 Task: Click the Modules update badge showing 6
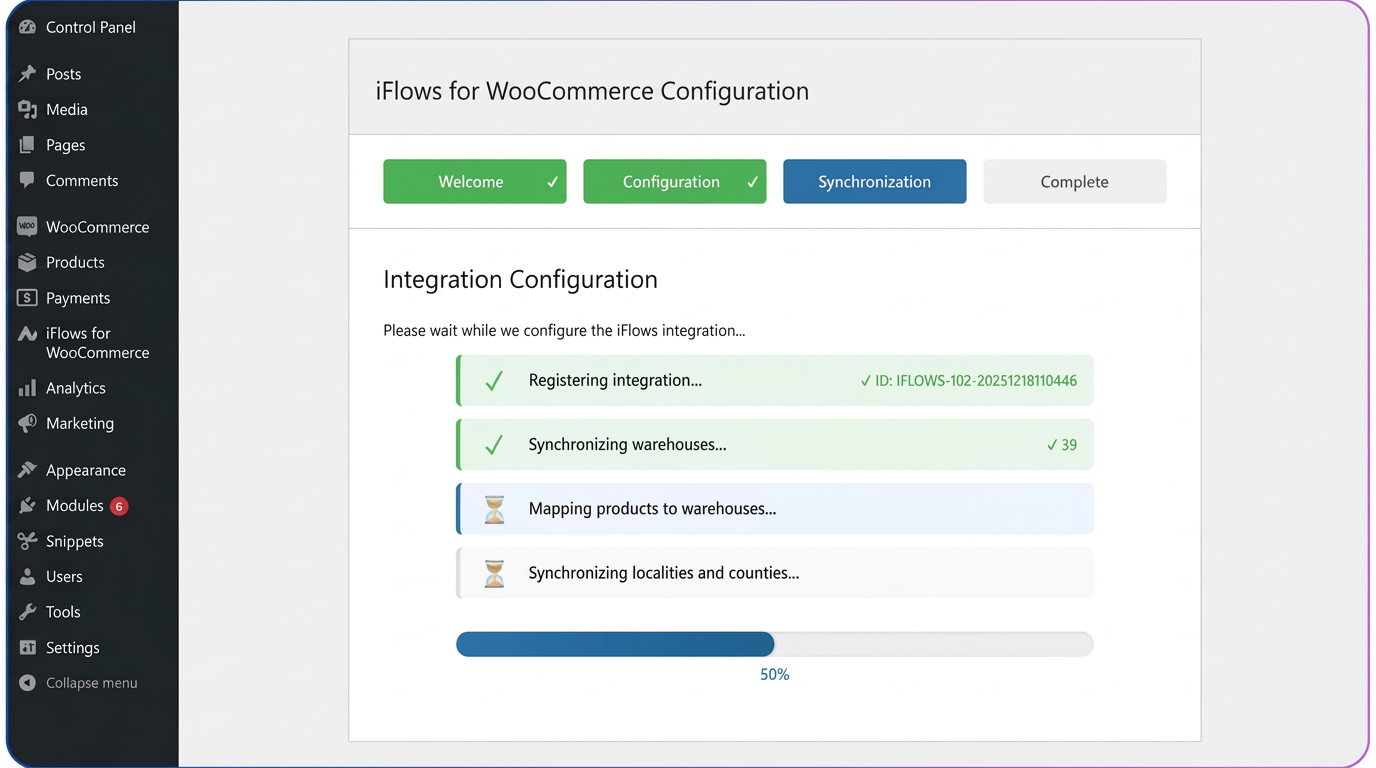click(x=119, y=506)
